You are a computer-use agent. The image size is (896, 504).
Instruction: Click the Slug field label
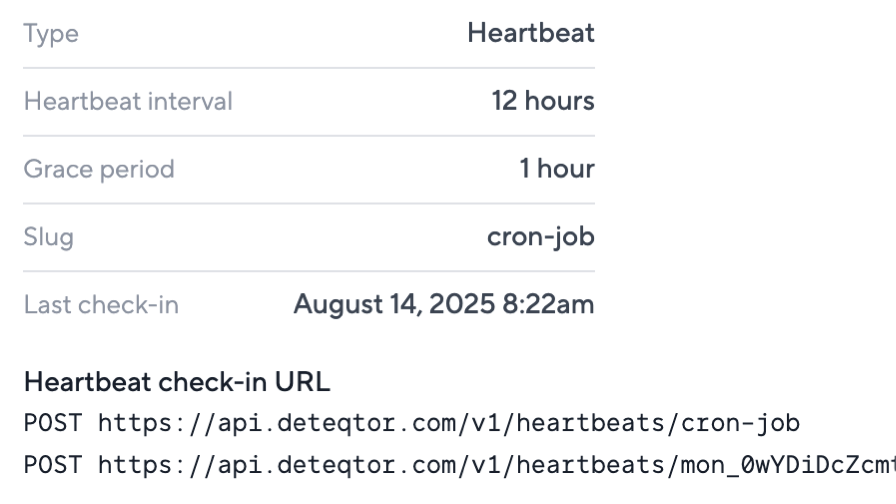point(49,237)
